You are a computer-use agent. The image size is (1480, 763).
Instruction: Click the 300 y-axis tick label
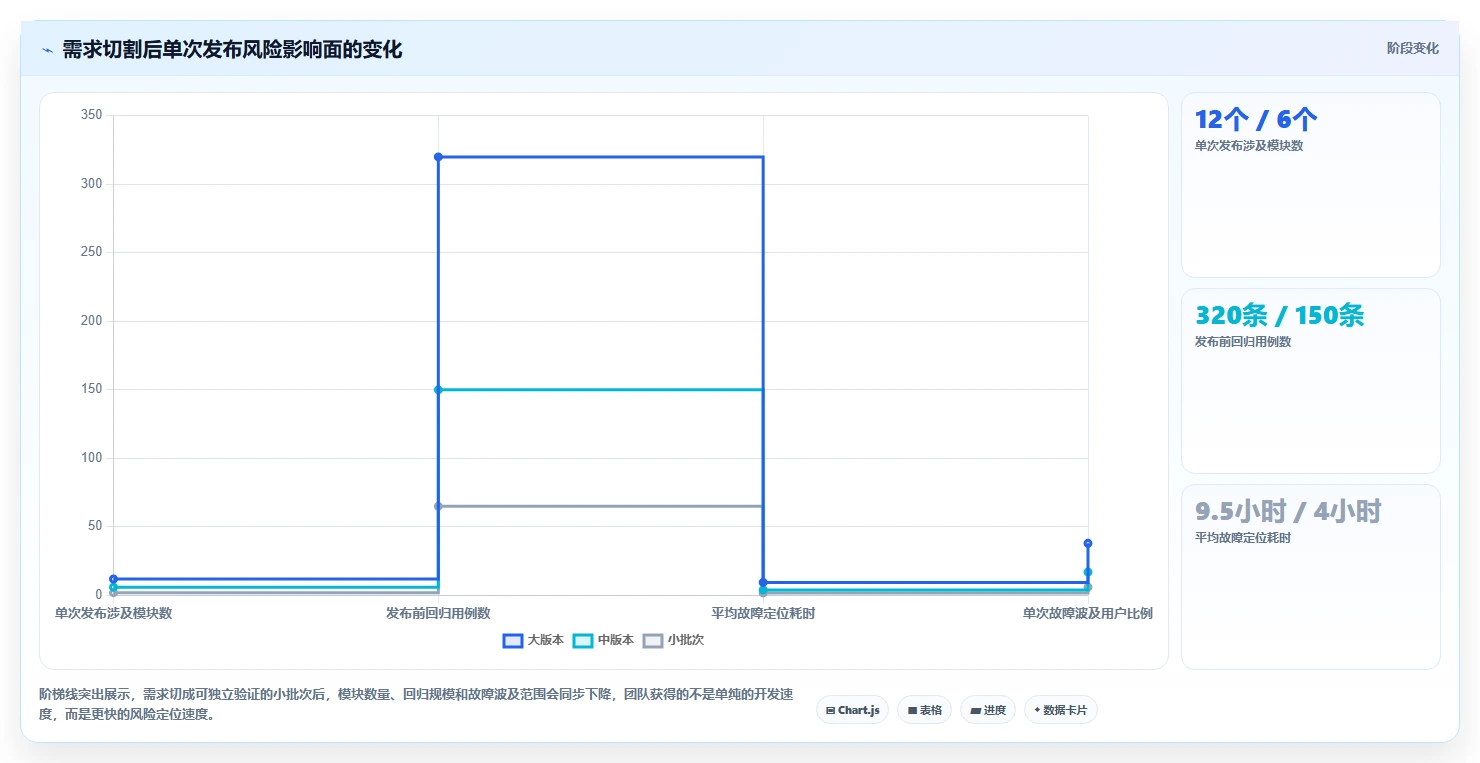92,184
